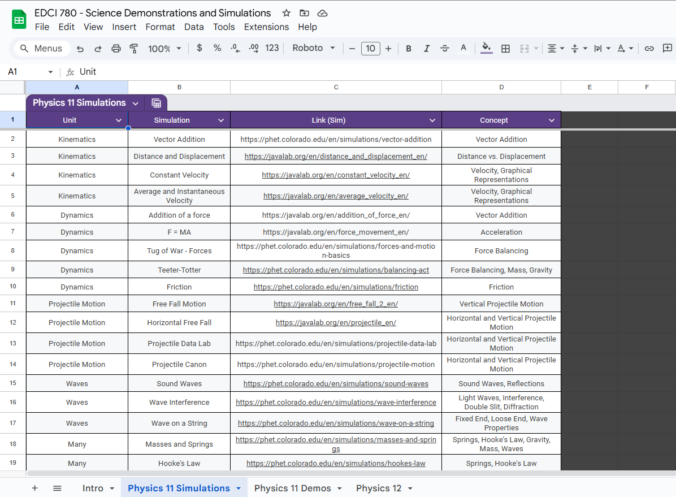Open text rotation dropdown
This screenshot has height=497, width=676.
pyautogui.click(x=625, y=49)
